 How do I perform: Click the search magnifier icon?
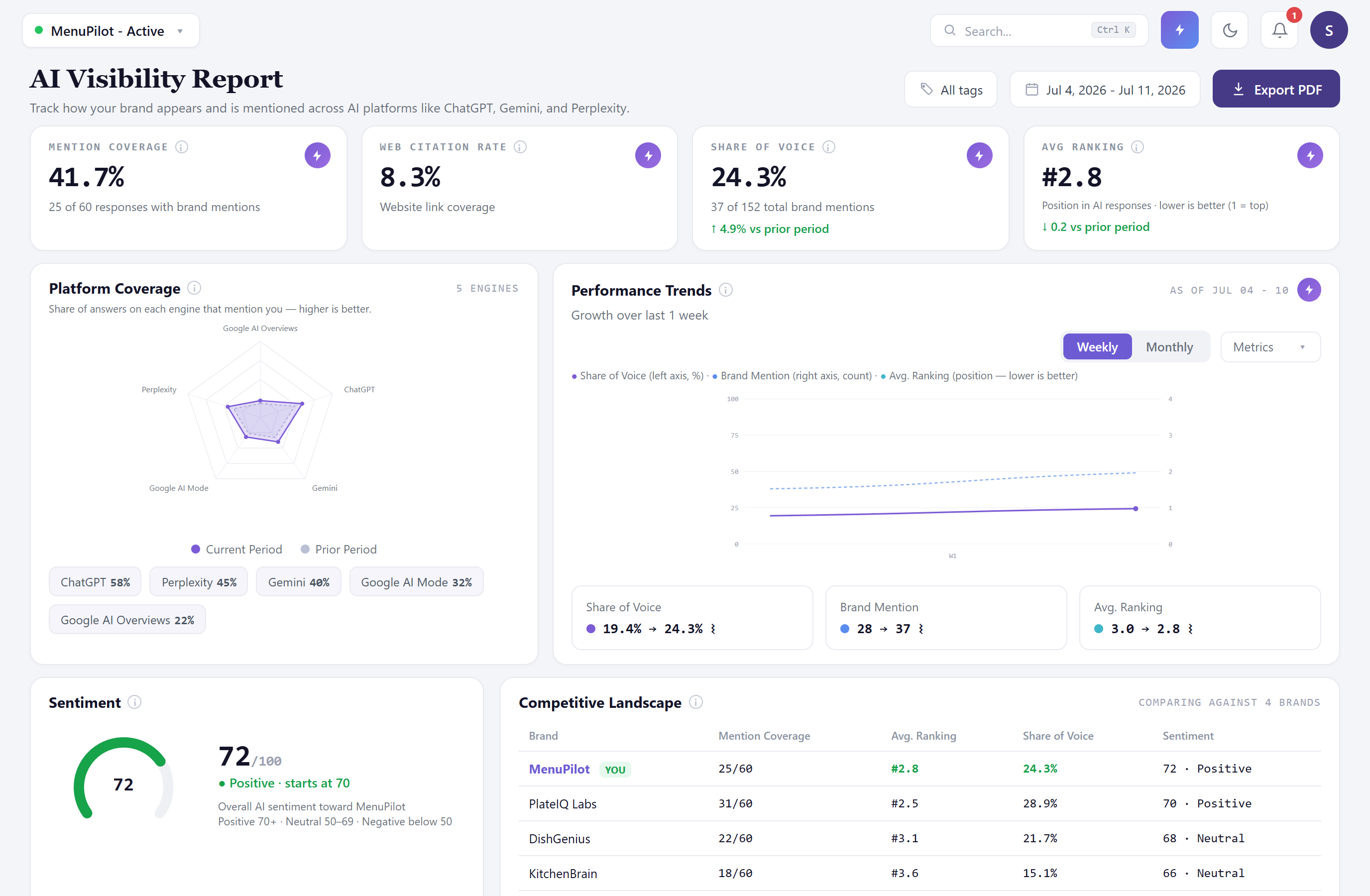(x=950, y=30)
